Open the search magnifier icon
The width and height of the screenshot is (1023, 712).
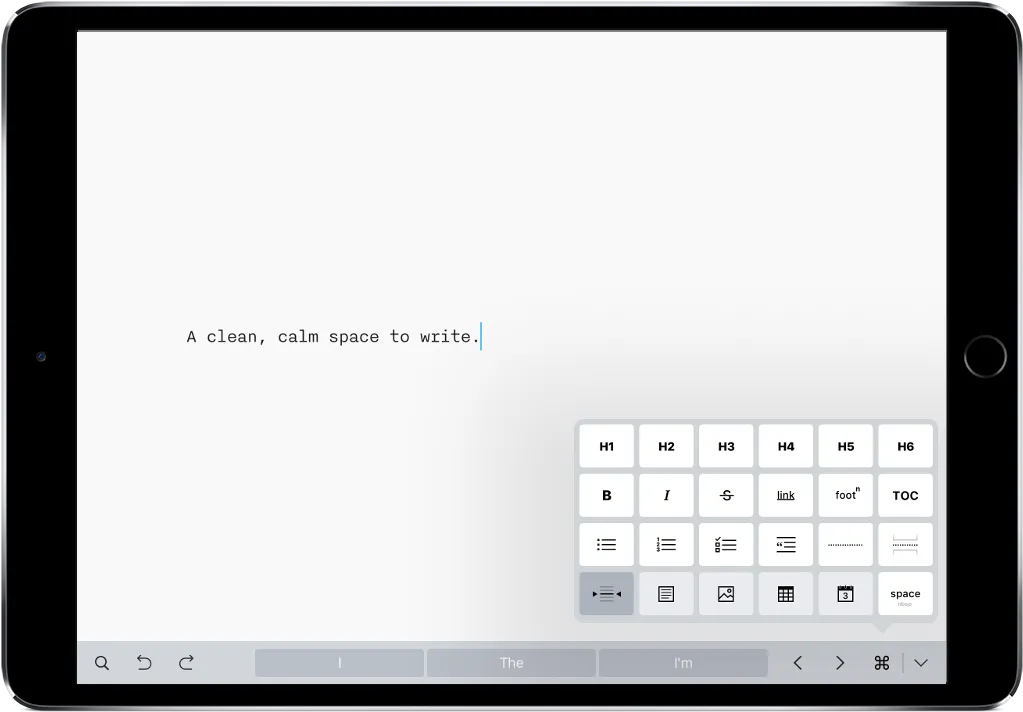coord(102,663)
